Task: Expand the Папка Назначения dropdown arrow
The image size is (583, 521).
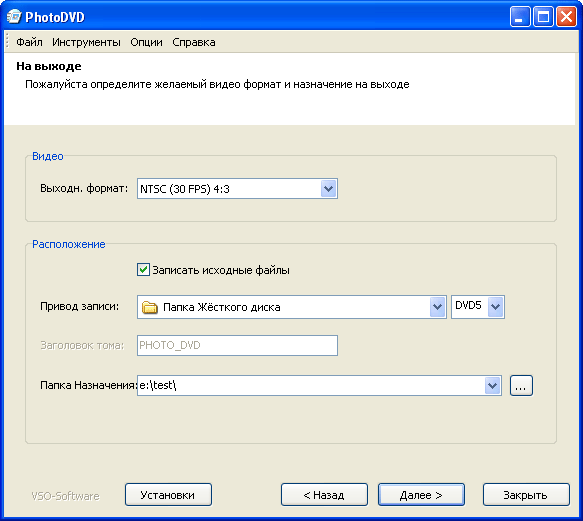Action: 493,386
